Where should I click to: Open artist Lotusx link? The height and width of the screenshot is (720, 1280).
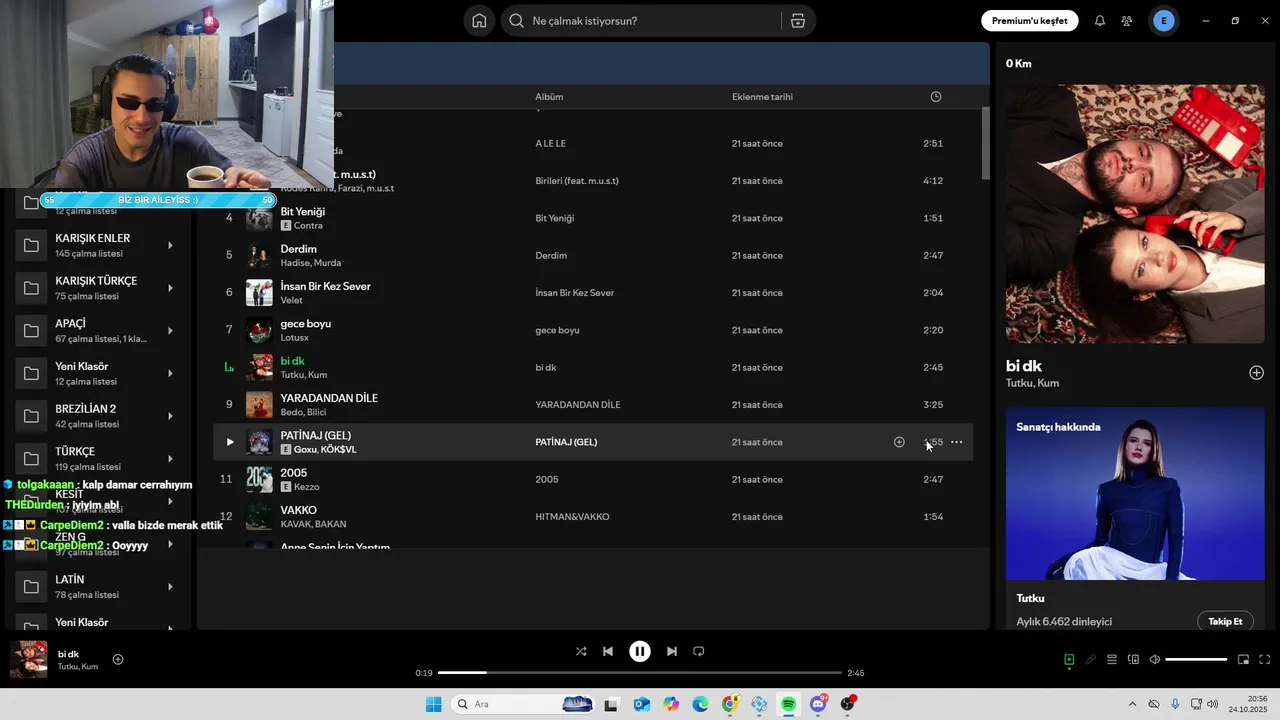tap(295, 338)
